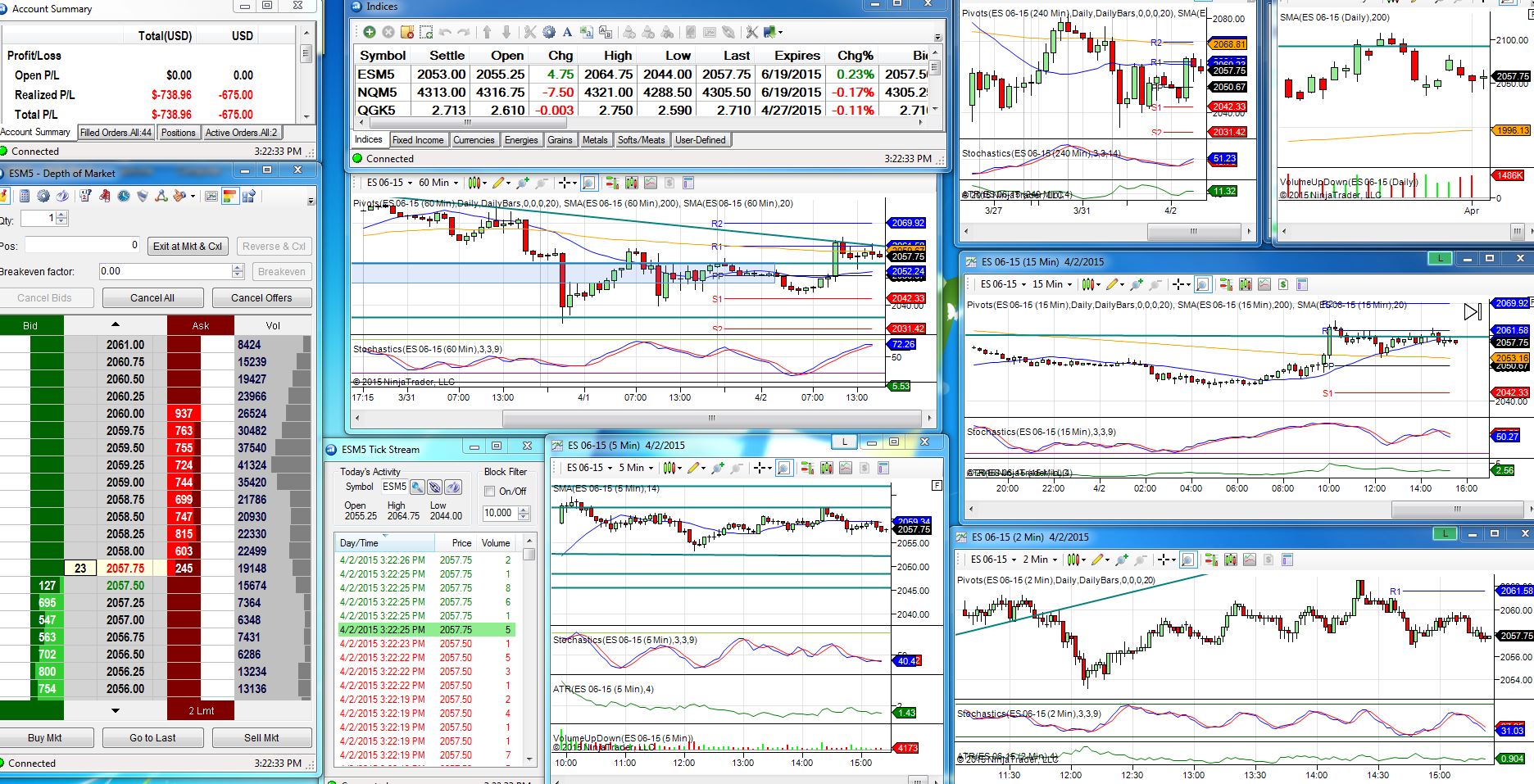
Task: Toggle zoom frame magnifier on 60 Min chart toolbar
Action: pyautogui.click(x=588, y=183)
